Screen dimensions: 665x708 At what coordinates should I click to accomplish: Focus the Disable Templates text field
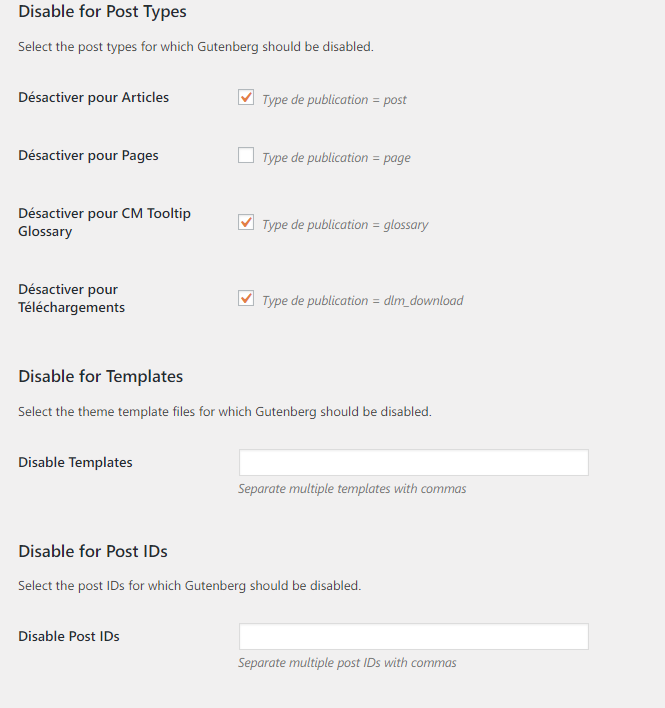[x=414, y=462]
